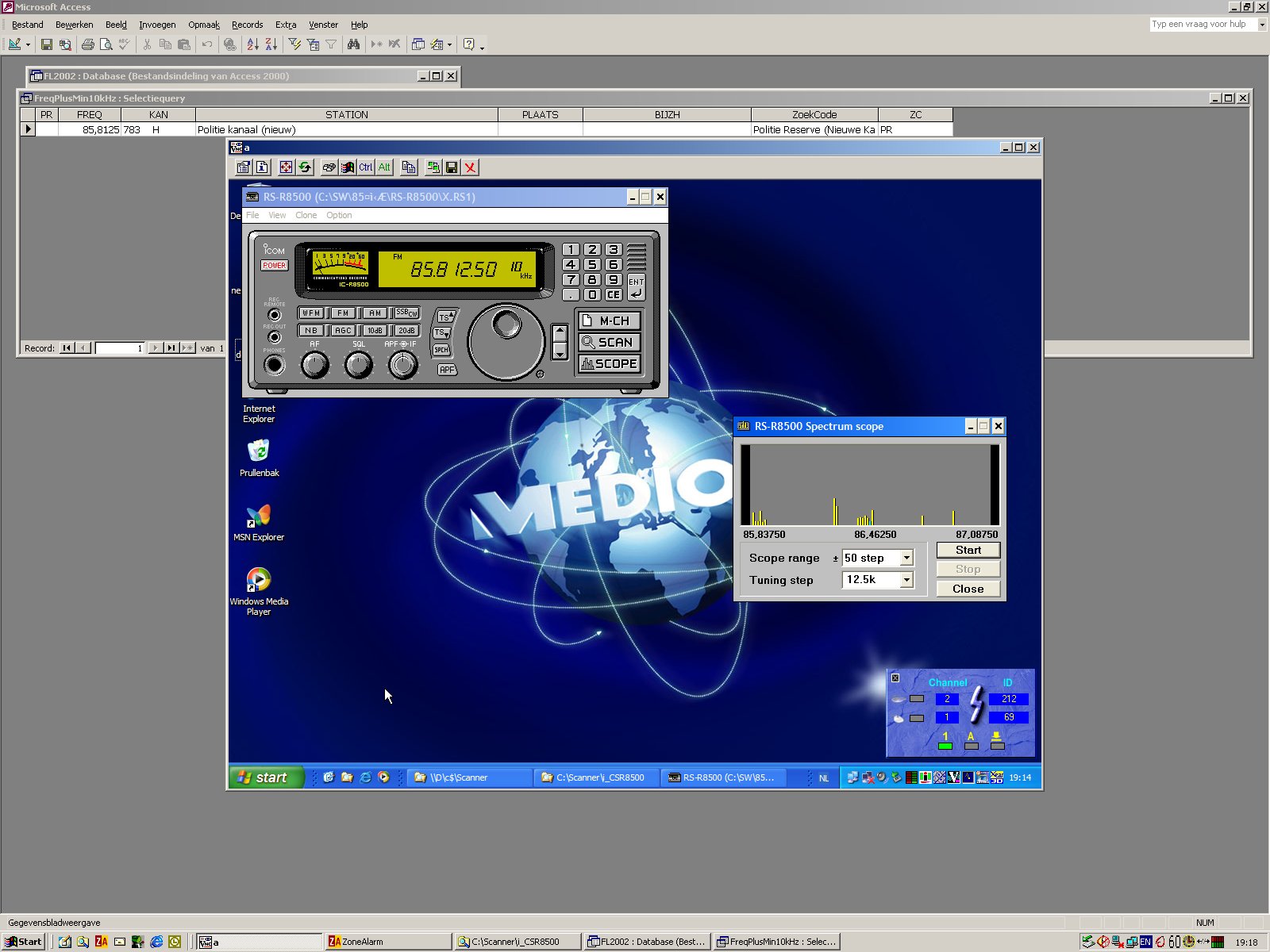
Task: Click Internet Explorer desktop shortcut
Action: tap(259, 413)
